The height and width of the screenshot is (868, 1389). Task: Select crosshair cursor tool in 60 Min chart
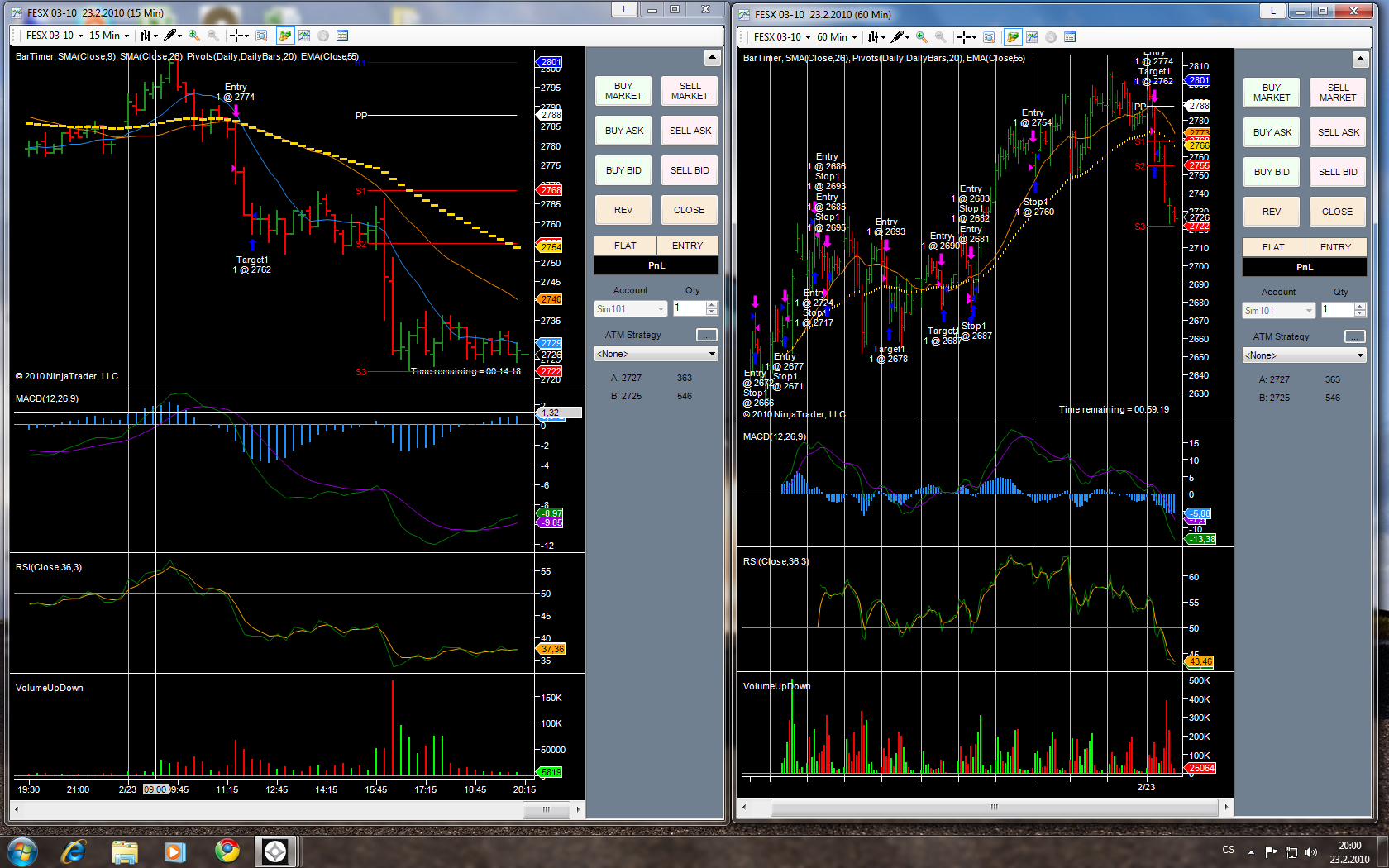pyautogui.click(x=964, y=37)
